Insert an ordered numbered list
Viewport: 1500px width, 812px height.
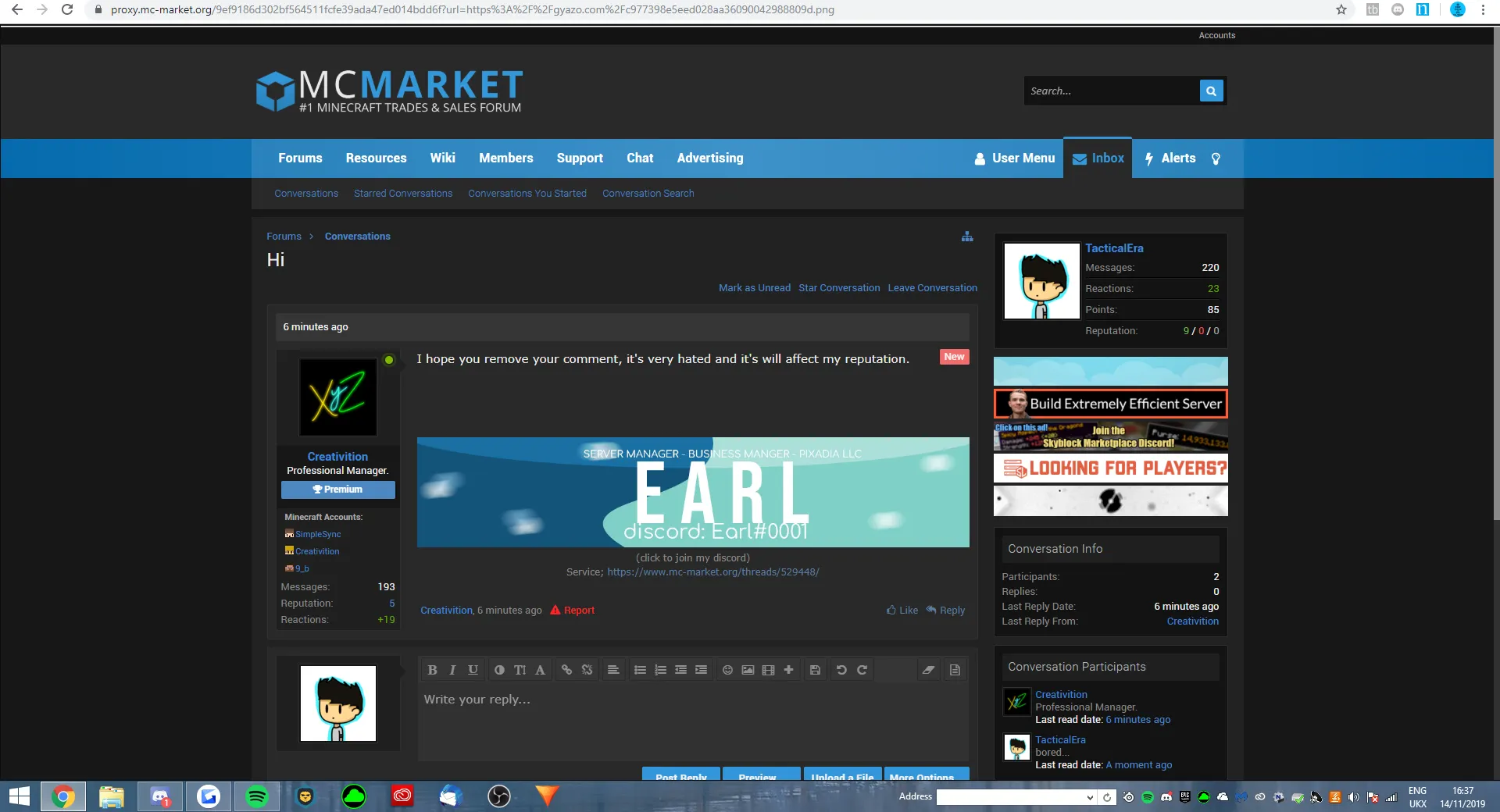(x=660, y=670)
